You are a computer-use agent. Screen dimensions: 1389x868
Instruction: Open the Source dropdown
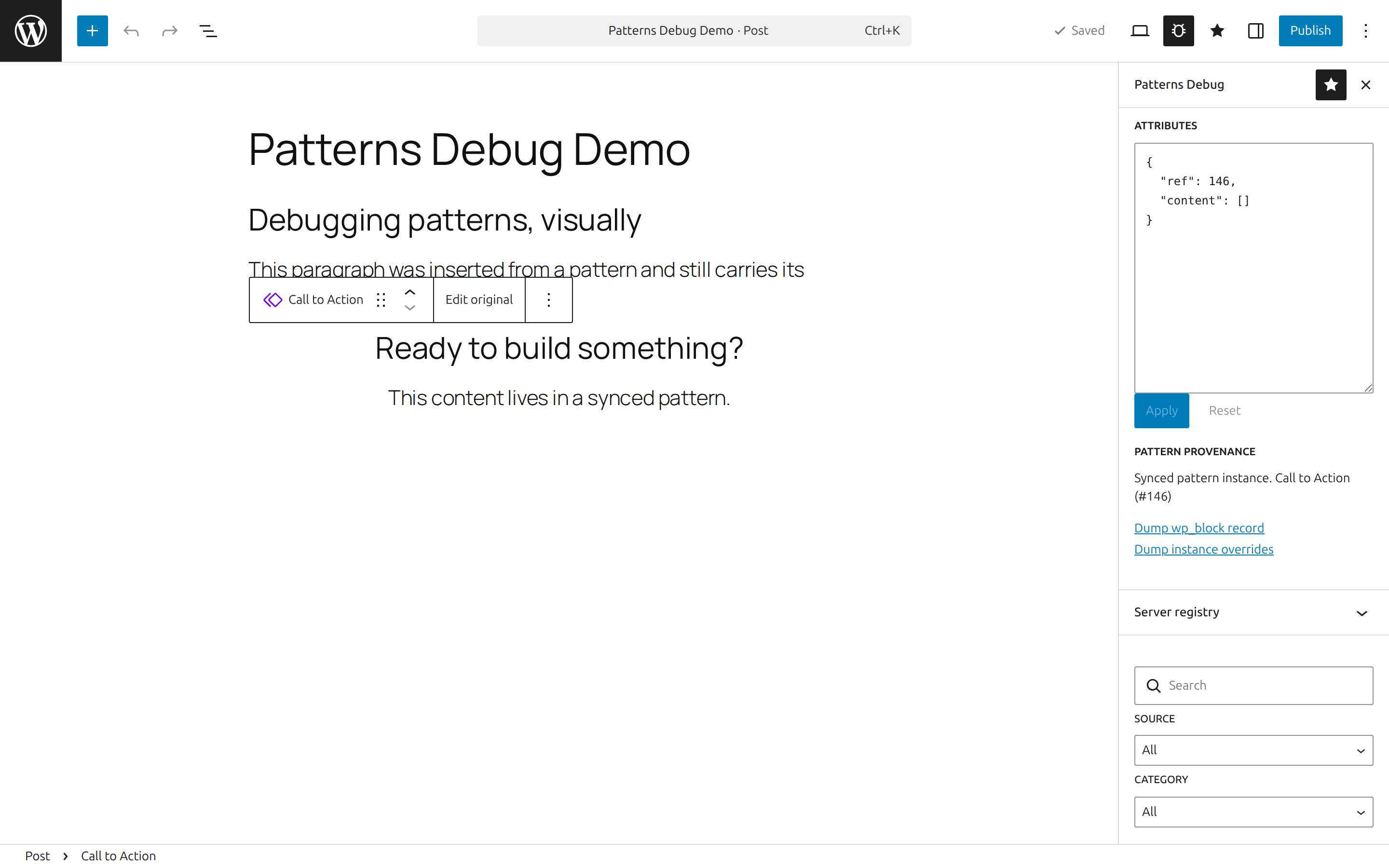pyautogui.click(x=1253, y=750)
